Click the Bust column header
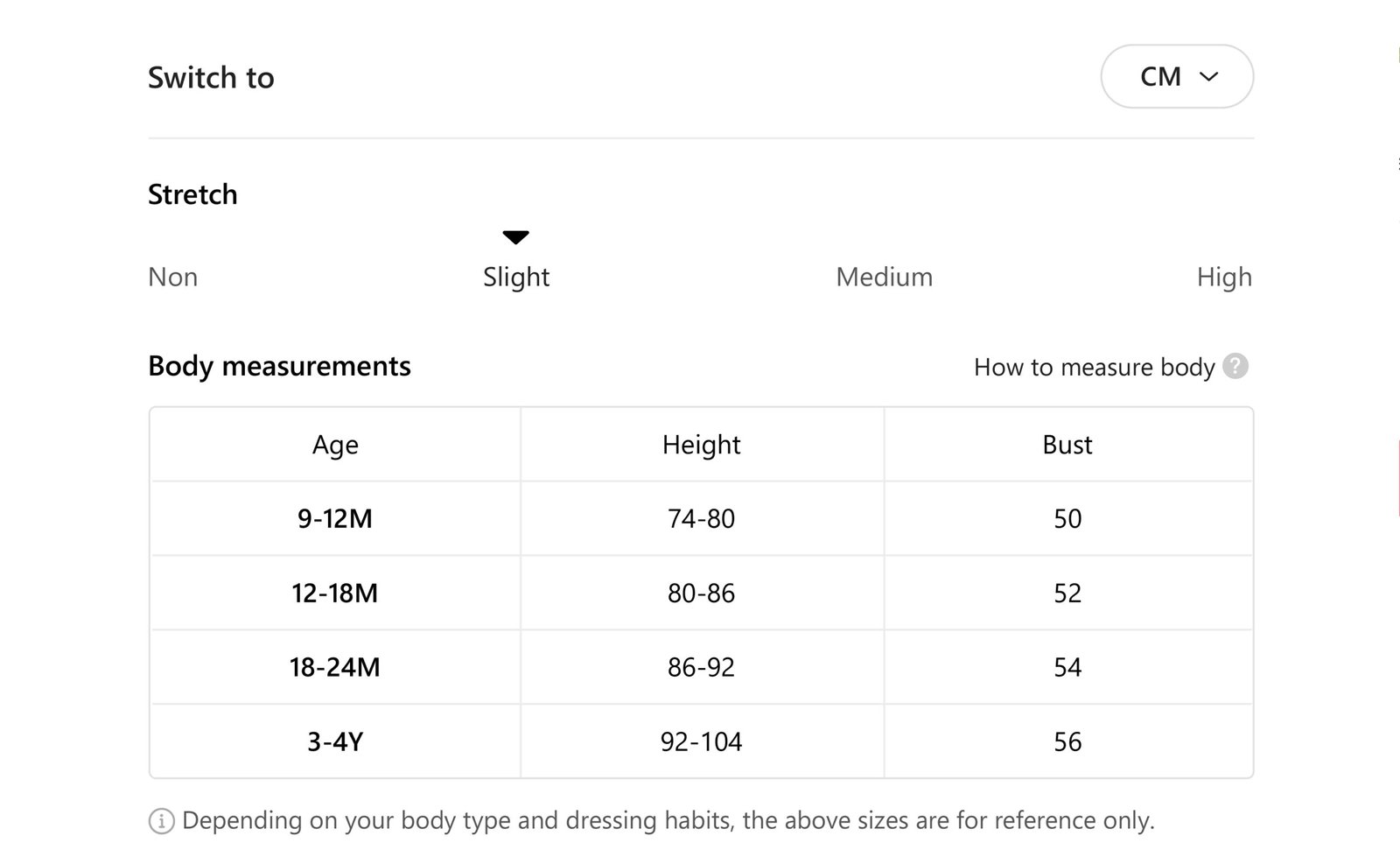 pyautogui.click(x=1067, y=445)
